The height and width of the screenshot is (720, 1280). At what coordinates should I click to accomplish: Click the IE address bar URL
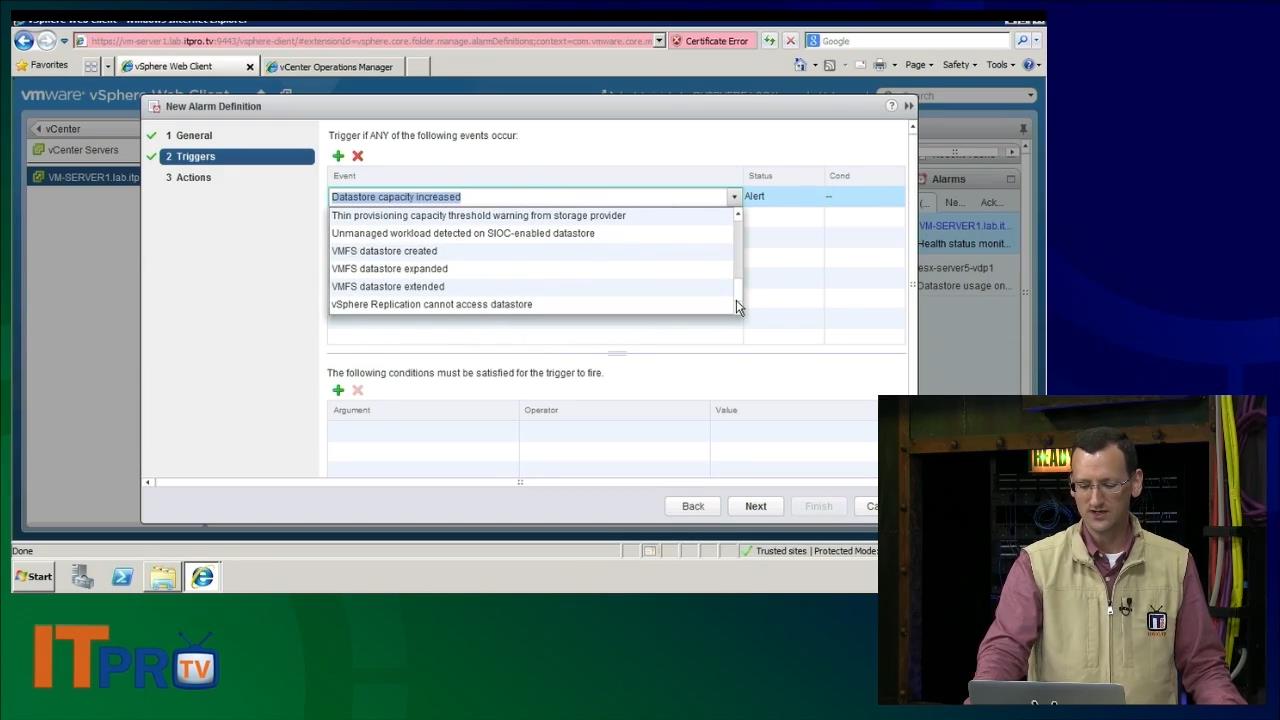click(370, 41)
